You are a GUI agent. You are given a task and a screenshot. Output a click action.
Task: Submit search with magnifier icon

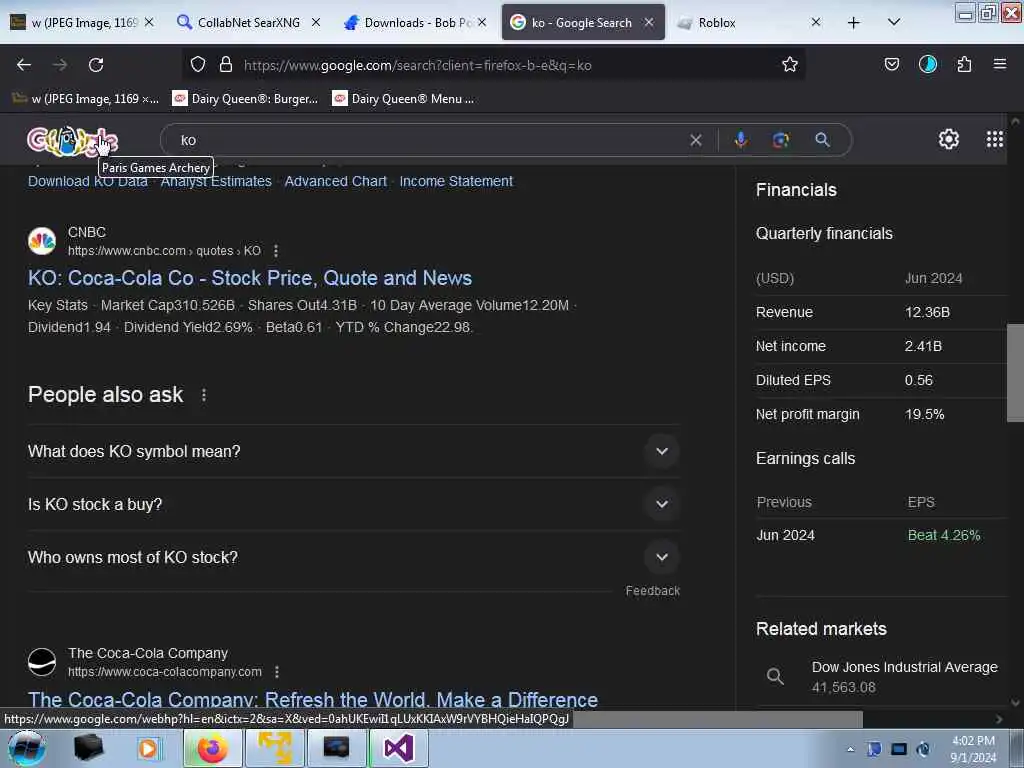[822, 140]
